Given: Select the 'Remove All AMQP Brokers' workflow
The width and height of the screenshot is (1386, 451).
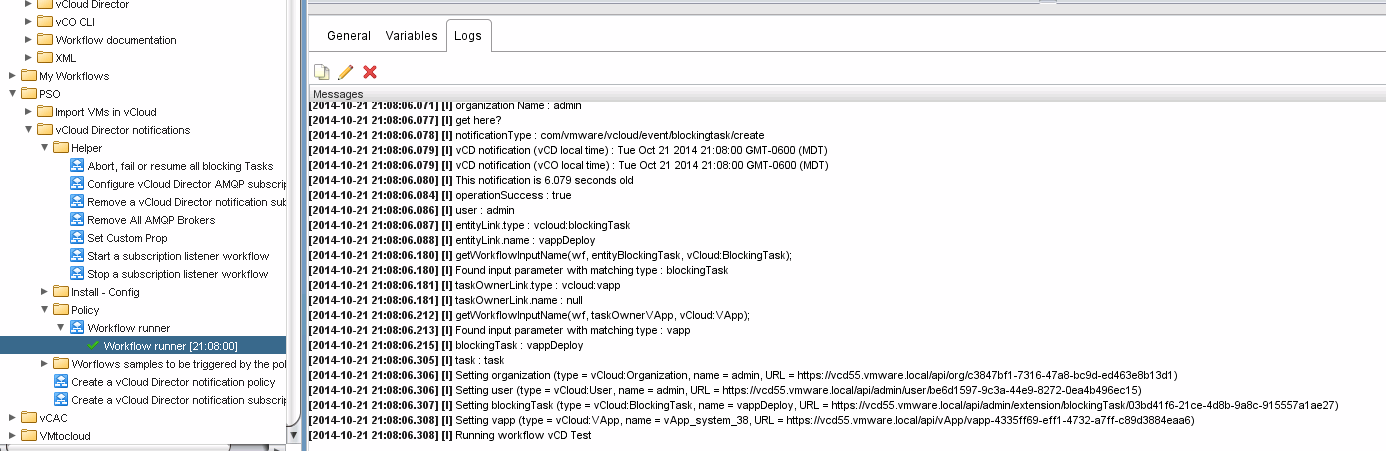Looking at the screenshot, I should 150,220.
